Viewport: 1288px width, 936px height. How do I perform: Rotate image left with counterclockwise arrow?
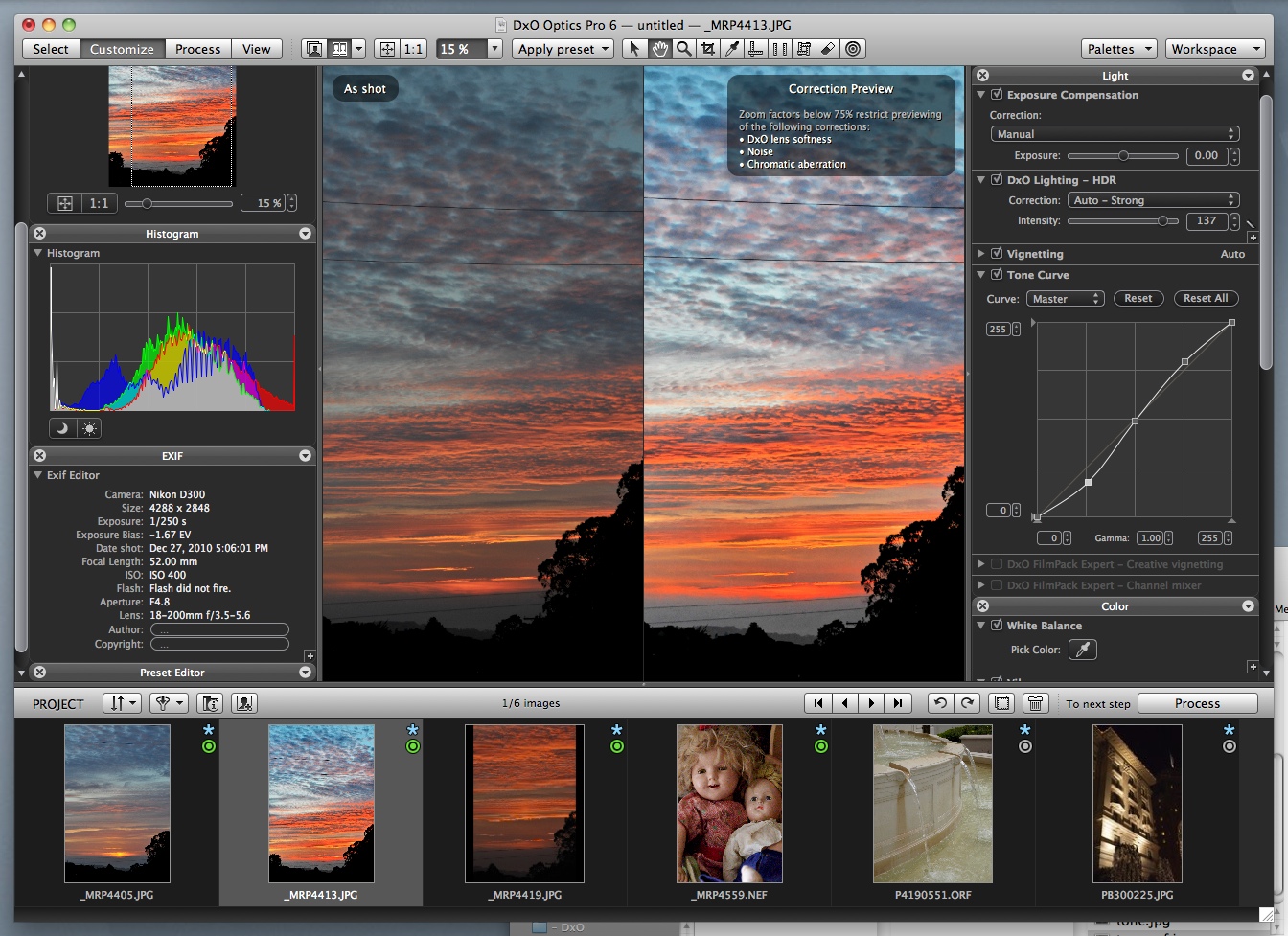940,703
